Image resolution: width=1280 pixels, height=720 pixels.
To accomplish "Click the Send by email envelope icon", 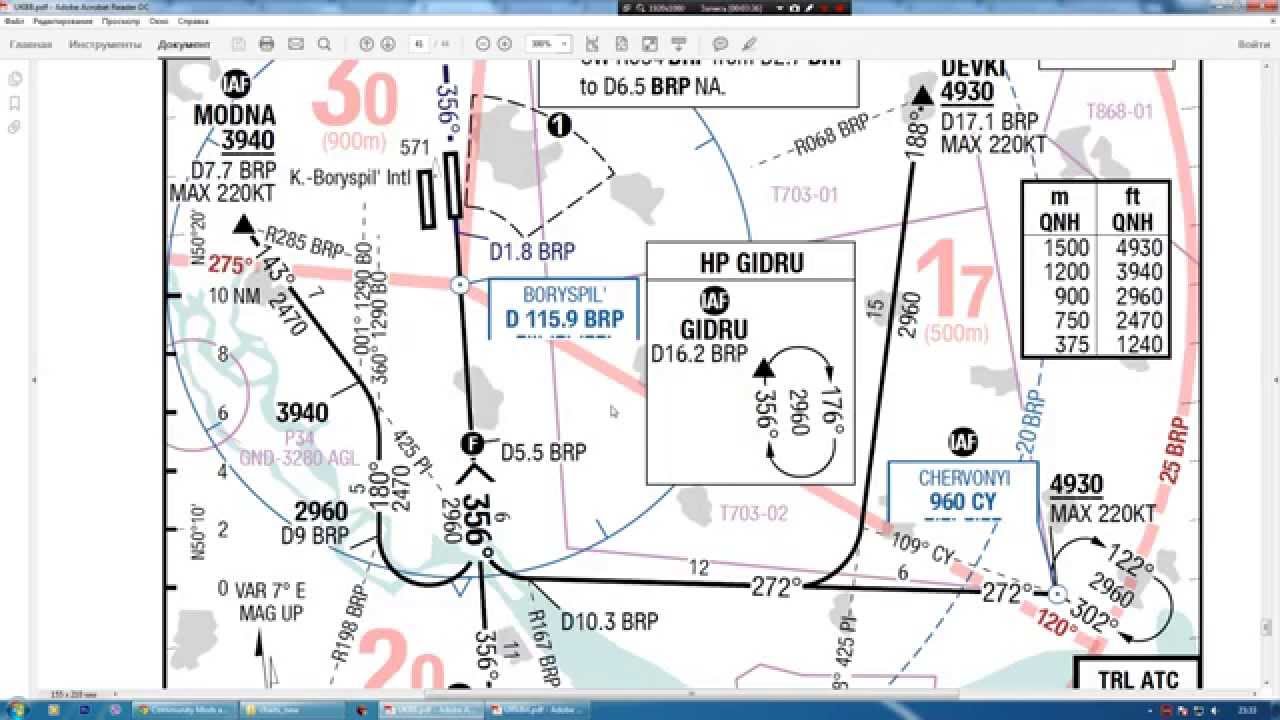I will click(x=295, y=44).
